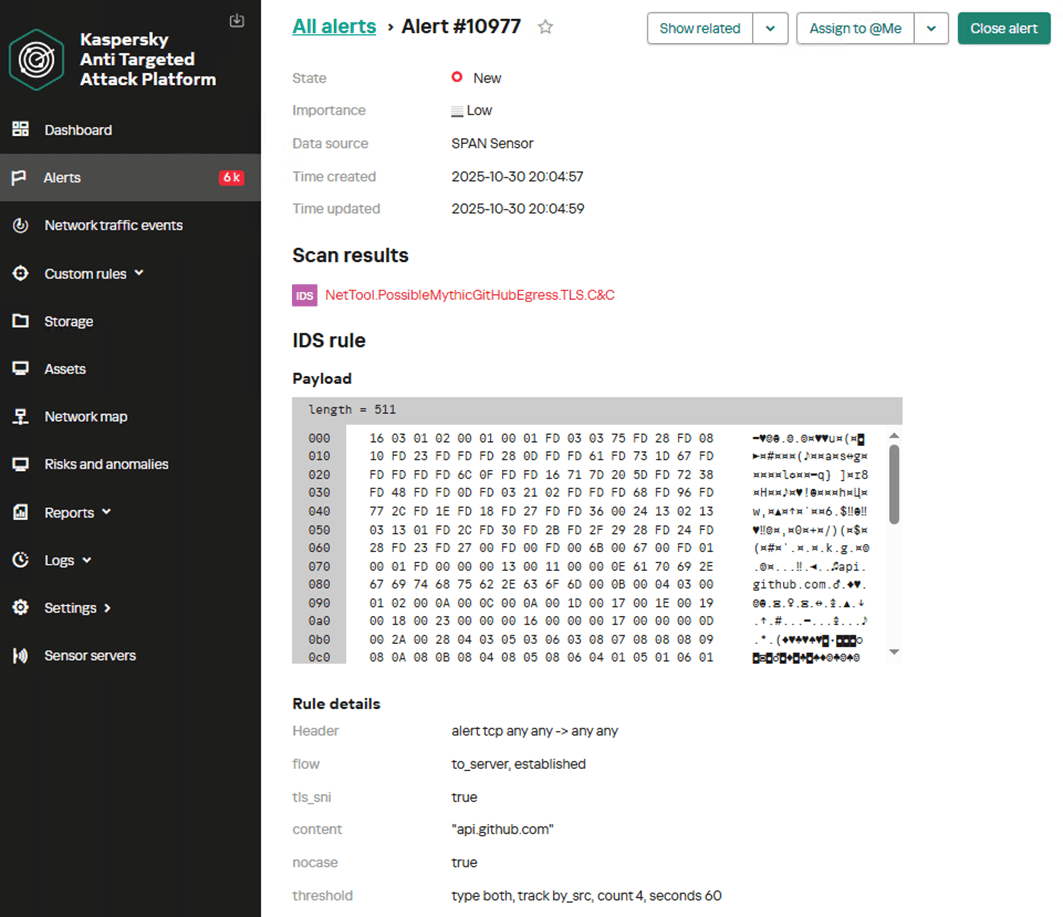Expand the Custom rules menu
Screen dimensions: 1063x917
(139, 273)
